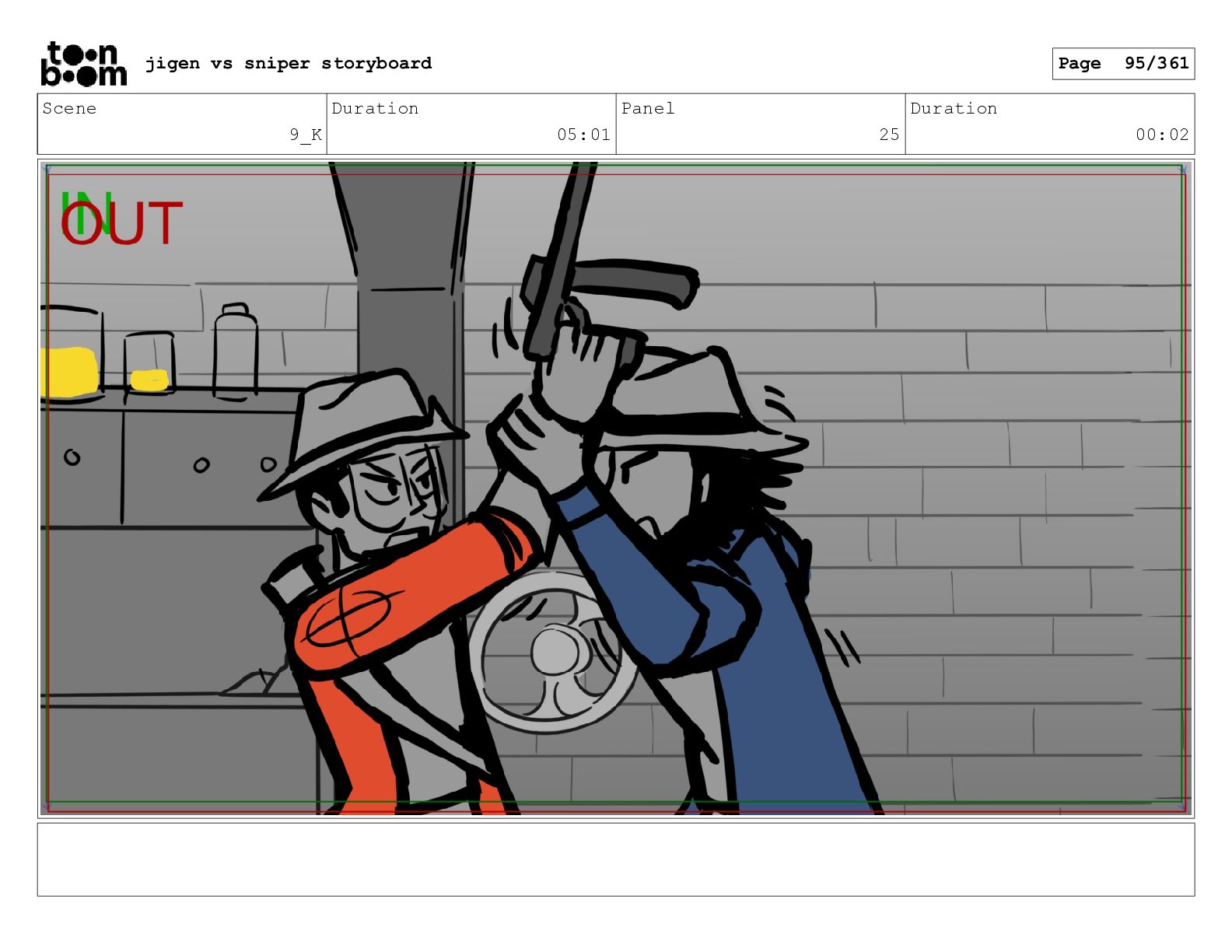Viewport: 1232px width, 952px height.
Task: Click the scene duration value '05:01'
Action: click(583, 135)
